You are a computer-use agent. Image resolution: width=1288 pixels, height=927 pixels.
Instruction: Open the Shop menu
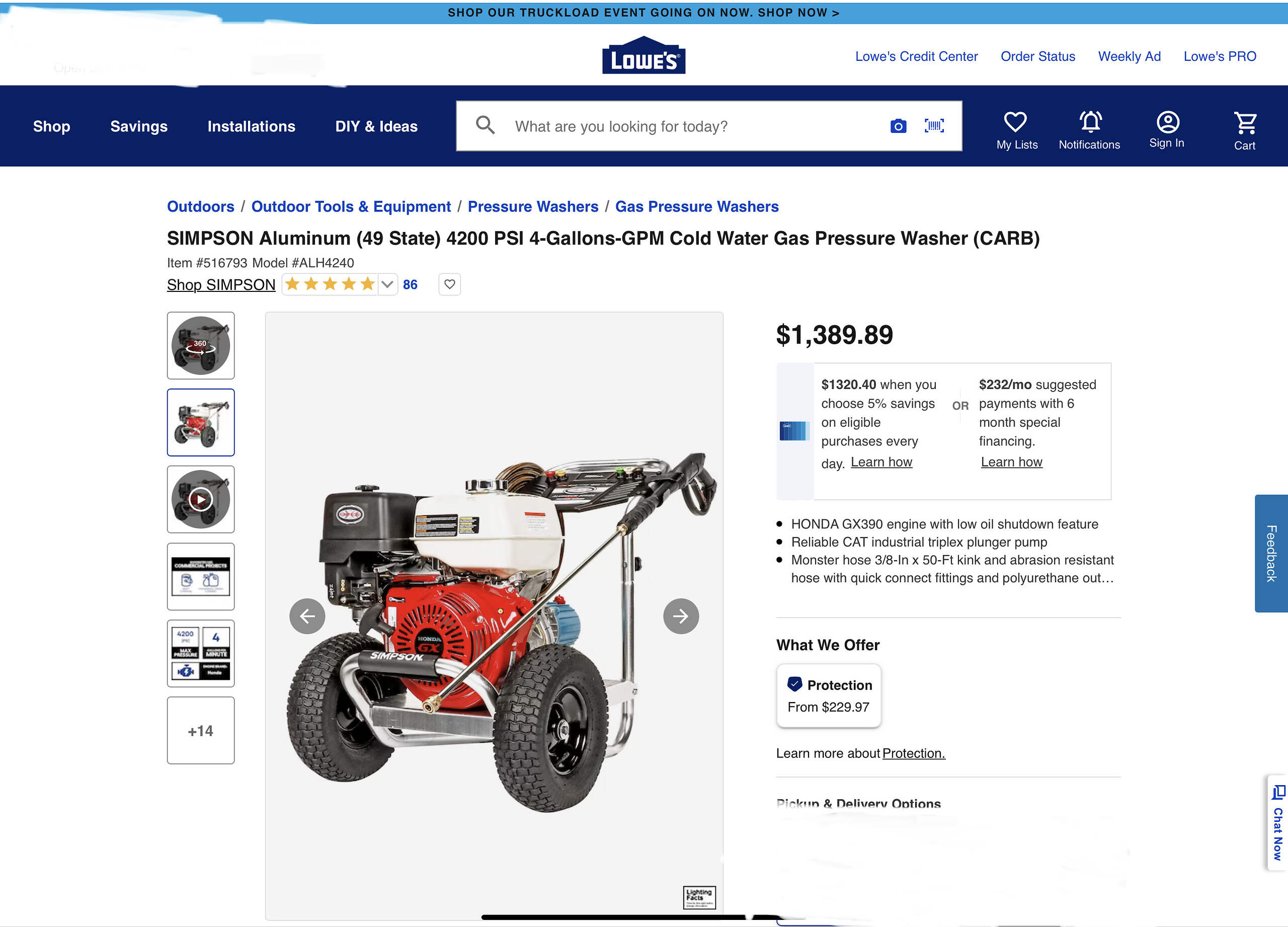click(52, 126)
